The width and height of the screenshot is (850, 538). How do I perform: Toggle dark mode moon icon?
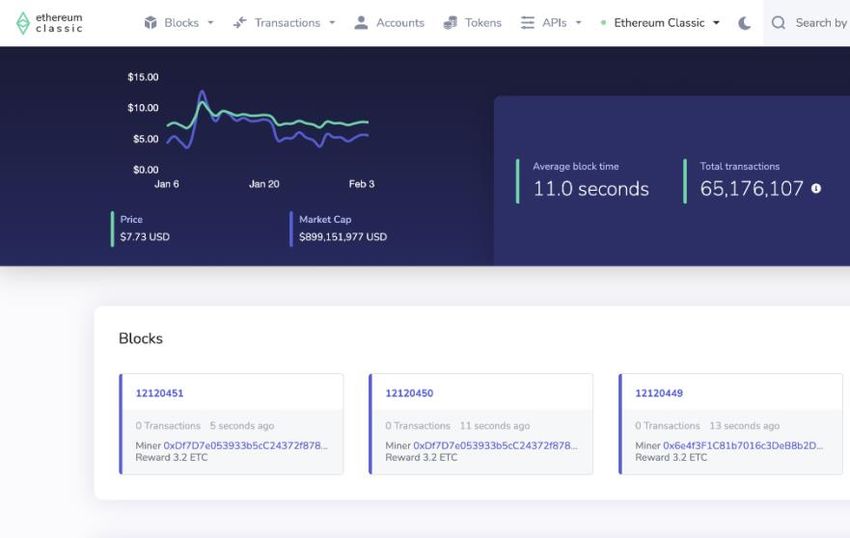[x=745, y=23]
